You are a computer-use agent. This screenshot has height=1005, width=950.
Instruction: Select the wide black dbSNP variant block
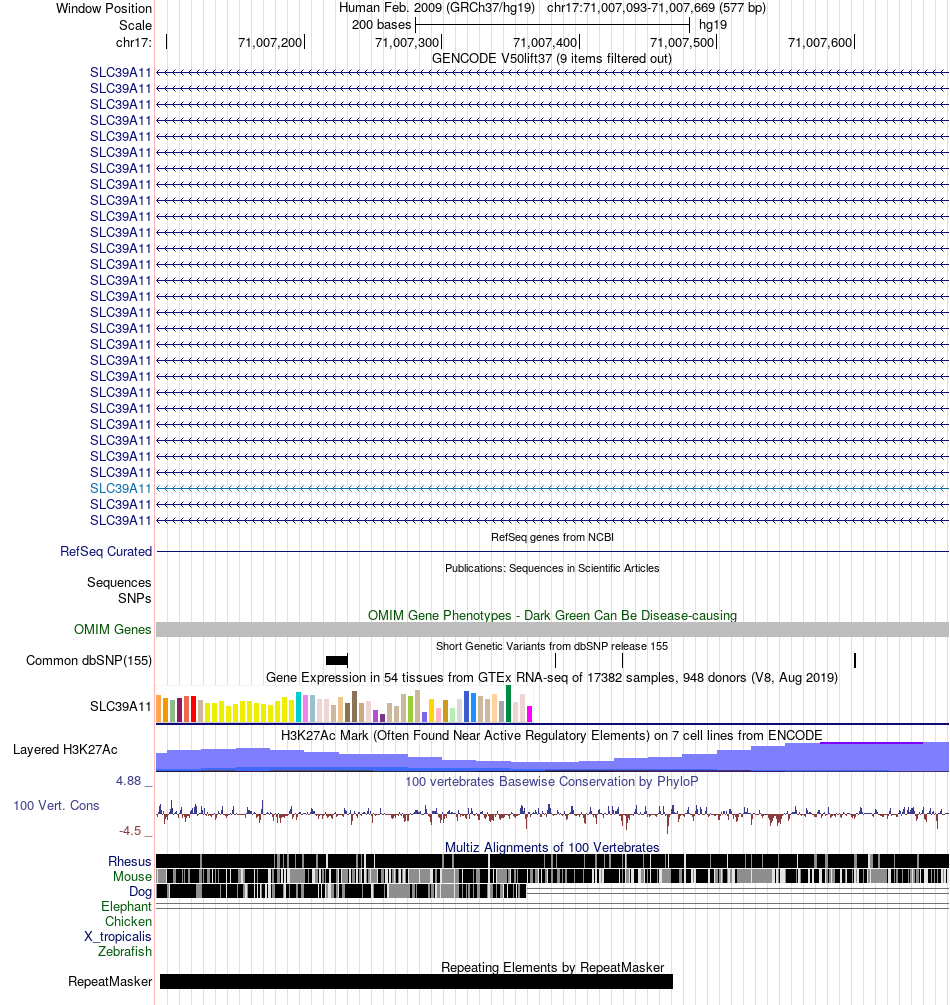pos(337,660)
